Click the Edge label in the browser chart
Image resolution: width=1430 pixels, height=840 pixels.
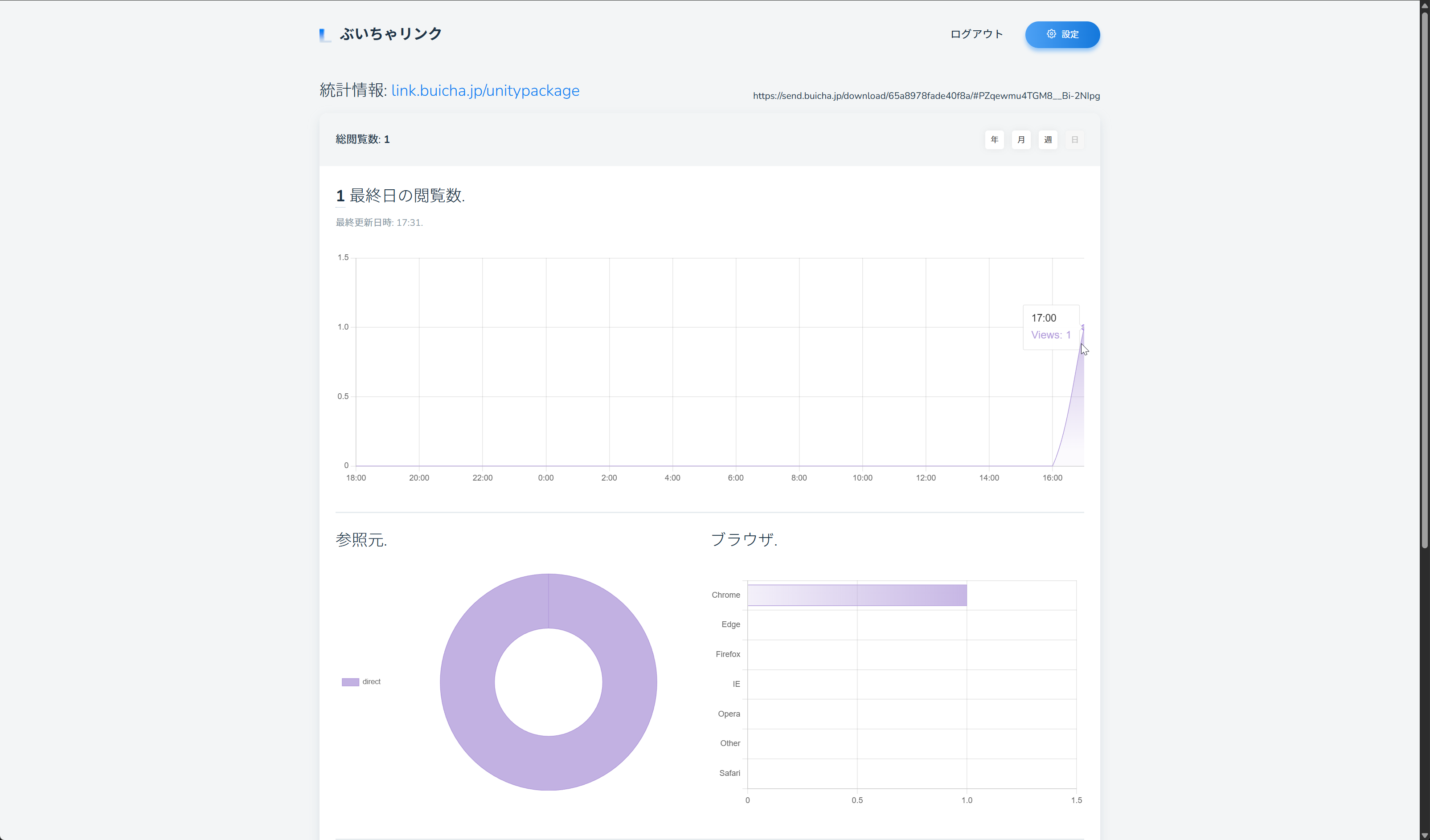(x=731, y=624)
